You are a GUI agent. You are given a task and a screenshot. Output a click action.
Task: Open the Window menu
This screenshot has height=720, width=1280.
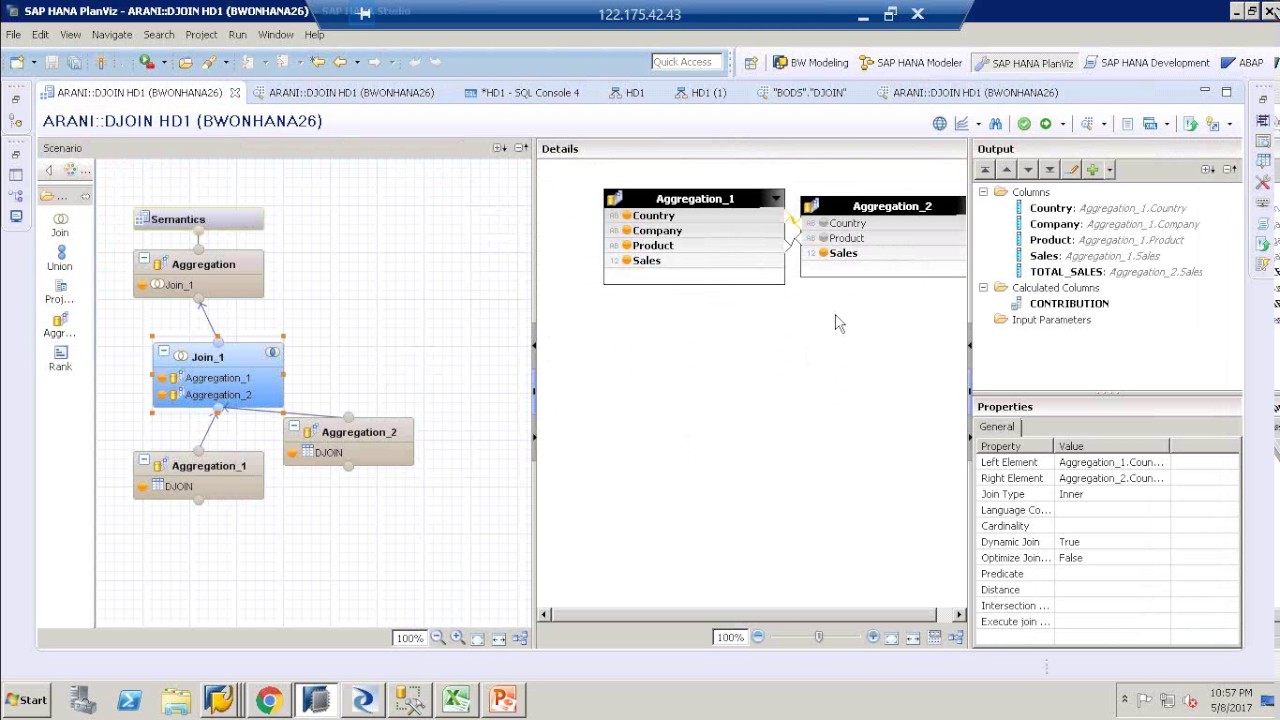point(276,35)
